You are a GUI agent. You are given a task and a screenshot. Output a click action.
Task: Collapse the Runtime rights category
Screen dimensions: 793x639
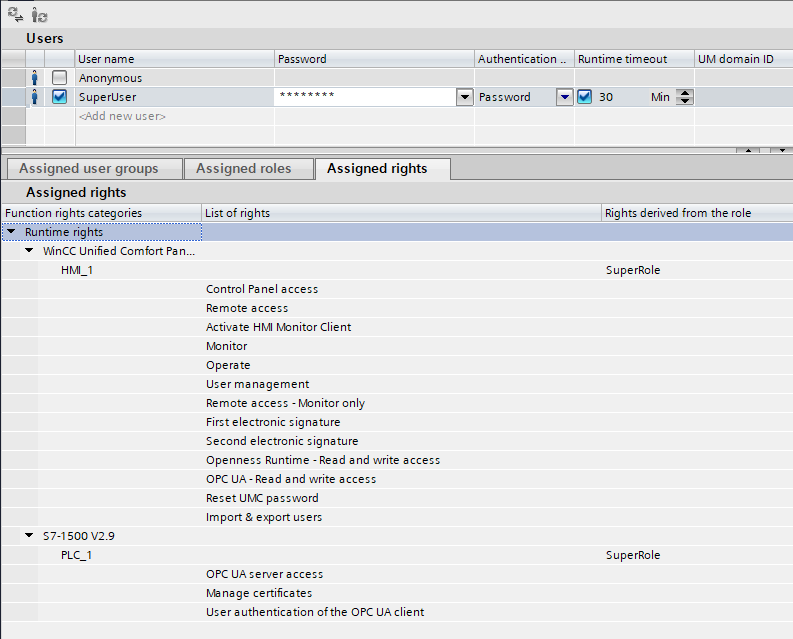click(11, 231)
